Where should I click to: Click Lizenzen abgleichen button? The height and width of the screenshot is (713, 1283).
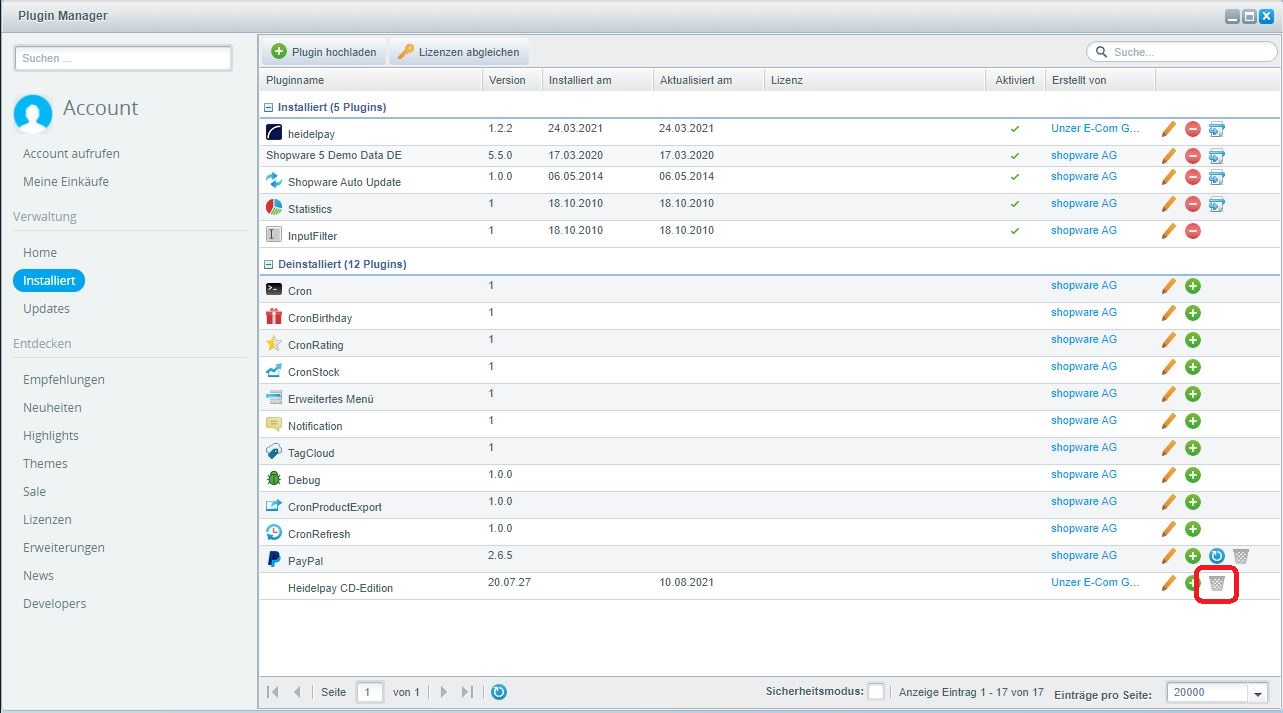[x=459, y=52]
